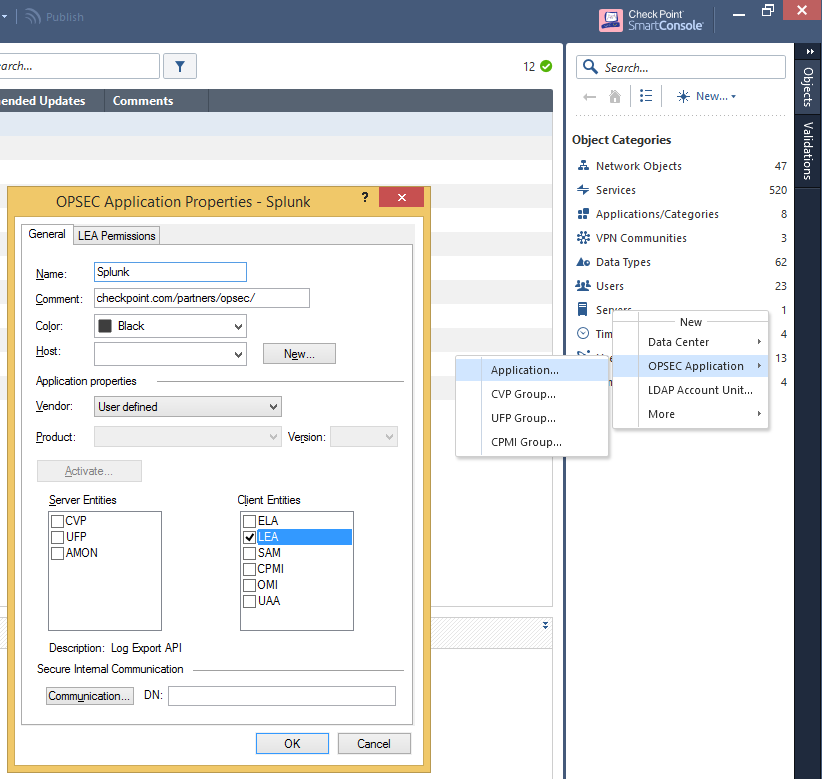
Task: Close the OPSEC Application Properties dialog
Action: coord(402,197)
